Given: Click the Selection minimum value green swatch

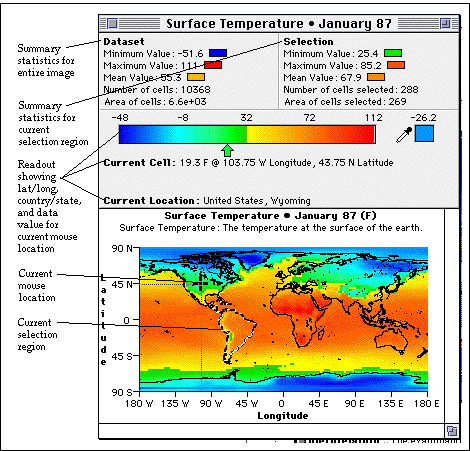Looking at the screenshot, I should [393, 53].
